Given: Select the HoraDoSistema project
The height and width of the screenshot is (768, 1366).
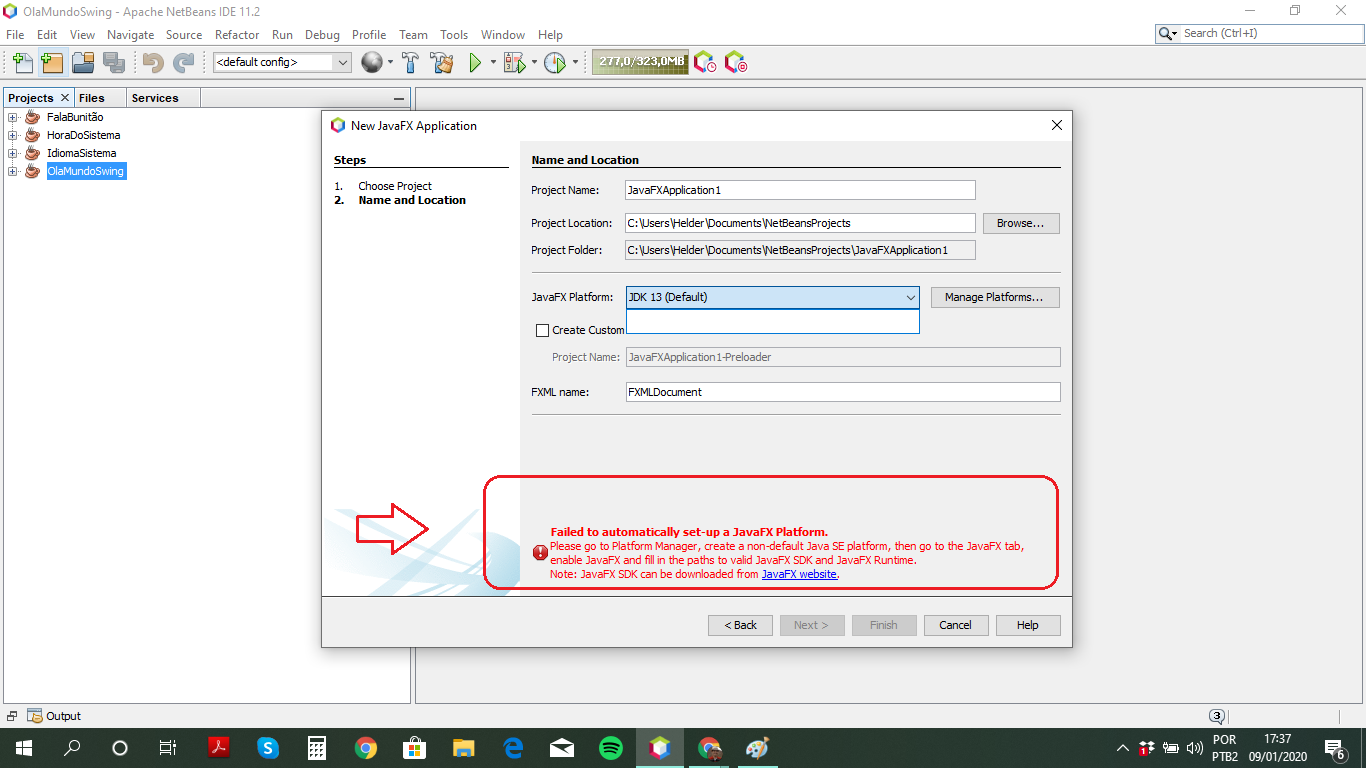Looking at the screenshot, I should coord(84,135).
